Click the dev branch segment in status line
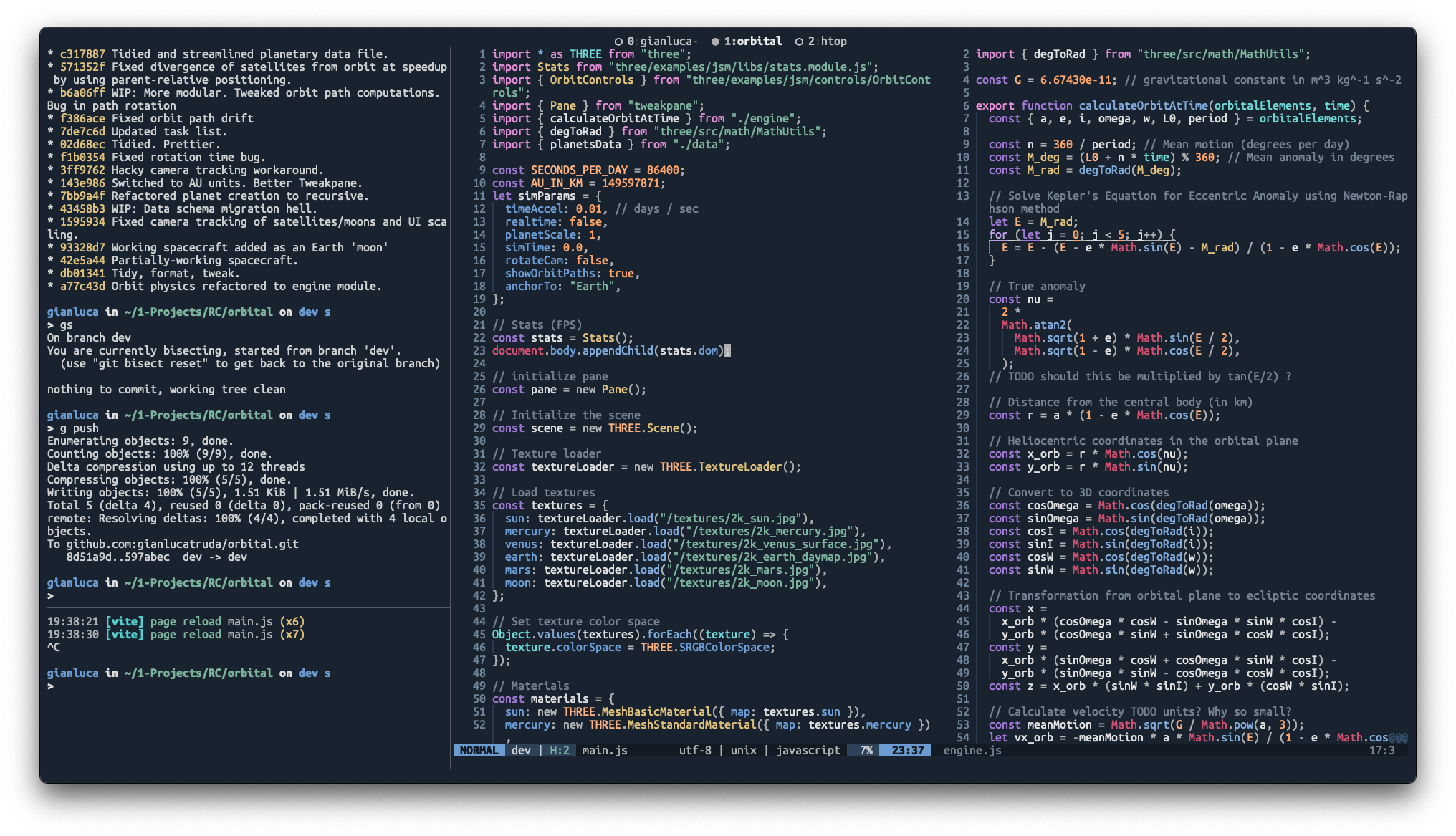1456x836 pixels. click(521, 750)
